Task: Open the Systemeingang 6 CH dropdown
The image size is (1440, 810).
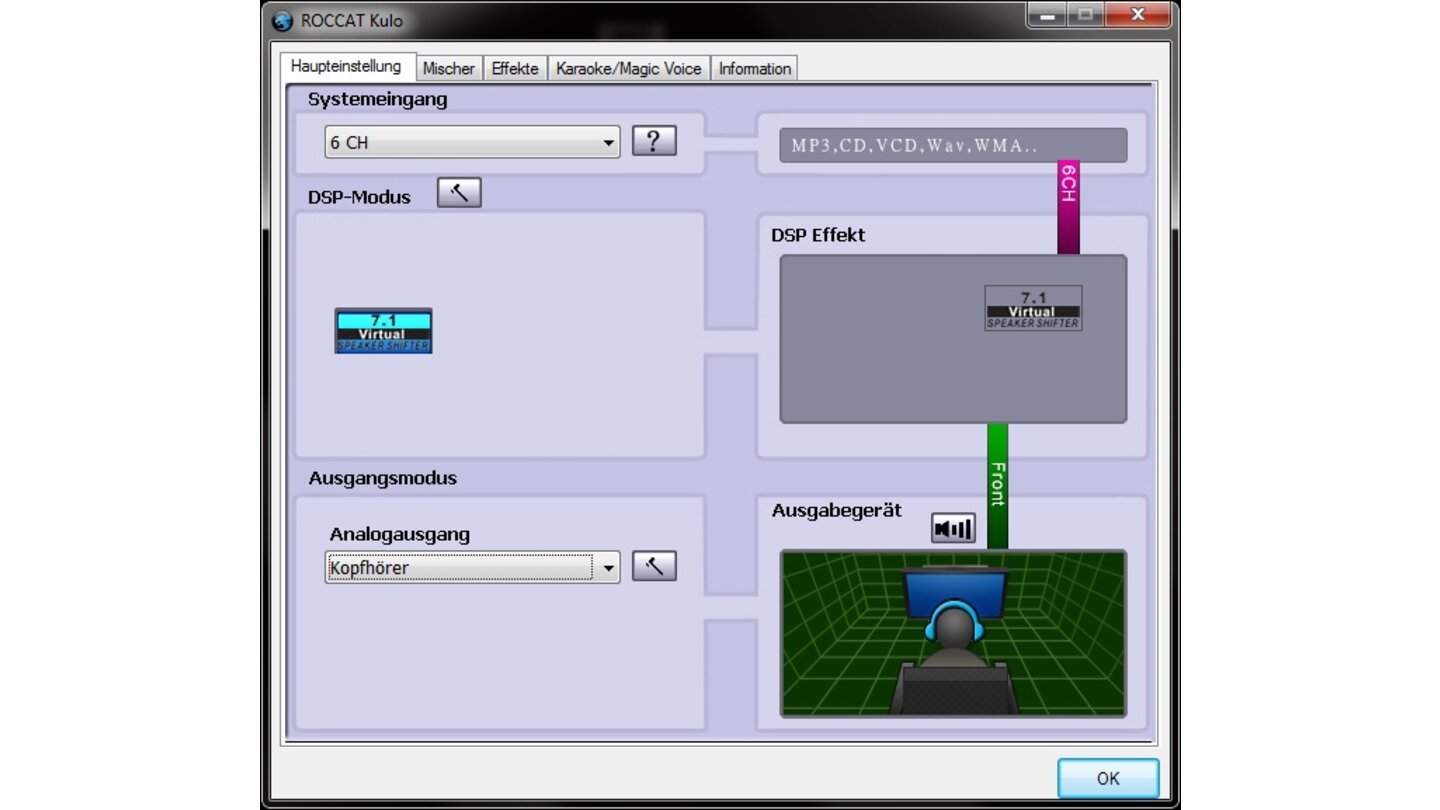Action: pos(472,143)
